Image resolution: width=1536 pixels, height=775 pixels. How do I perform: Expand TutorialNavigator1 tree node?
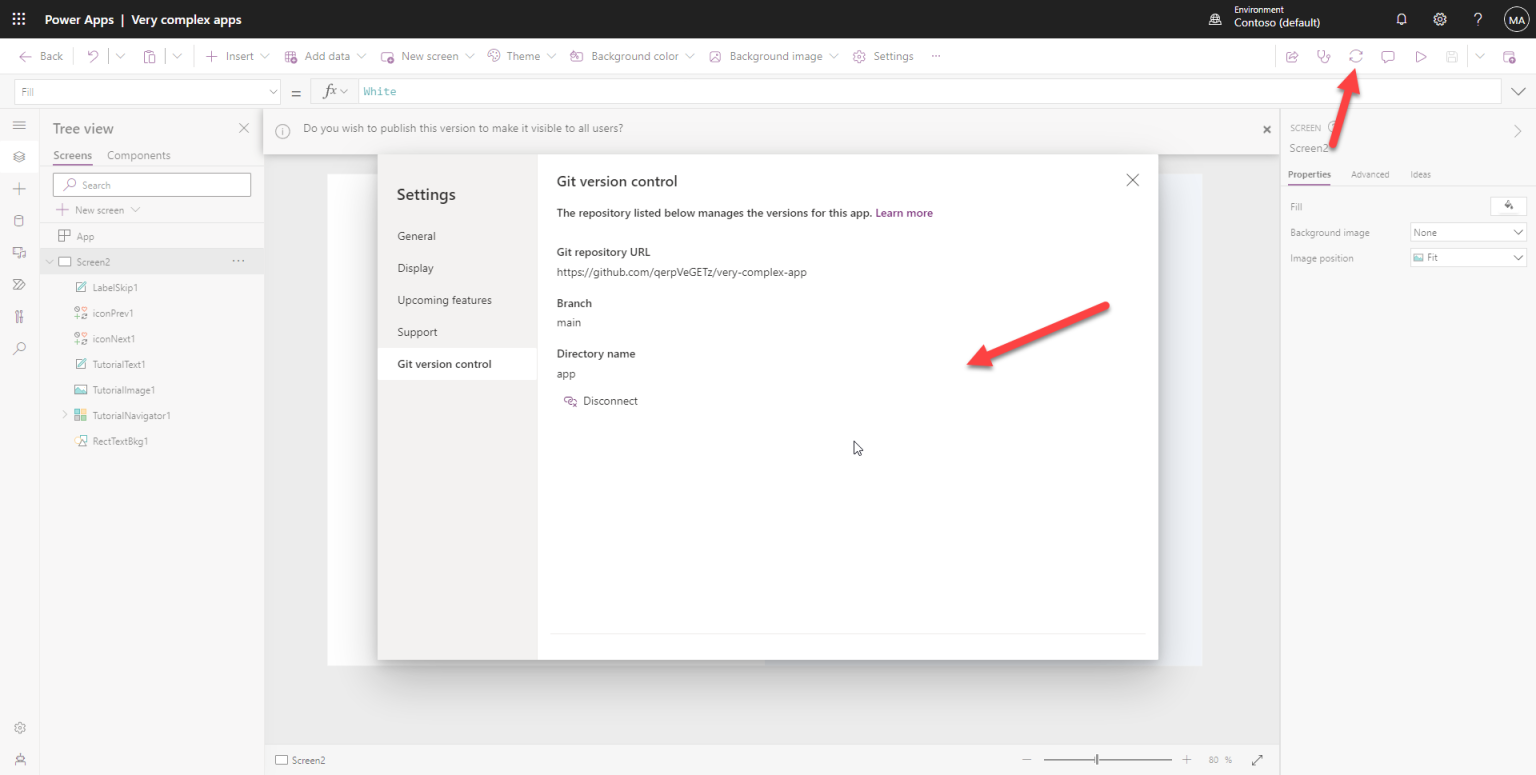click(65, 415)
